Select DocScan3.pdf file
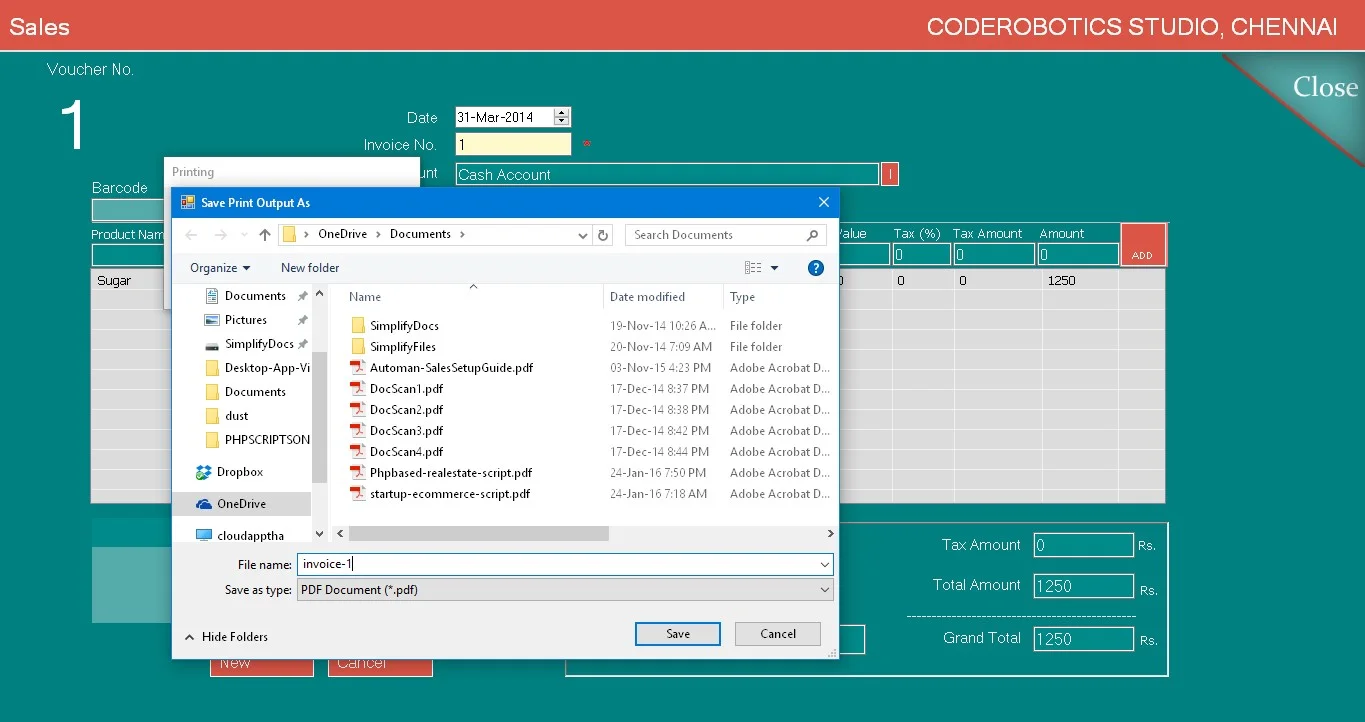This screenshot has height=722, width=1365. pyautogui.click(x=406, y=431)
